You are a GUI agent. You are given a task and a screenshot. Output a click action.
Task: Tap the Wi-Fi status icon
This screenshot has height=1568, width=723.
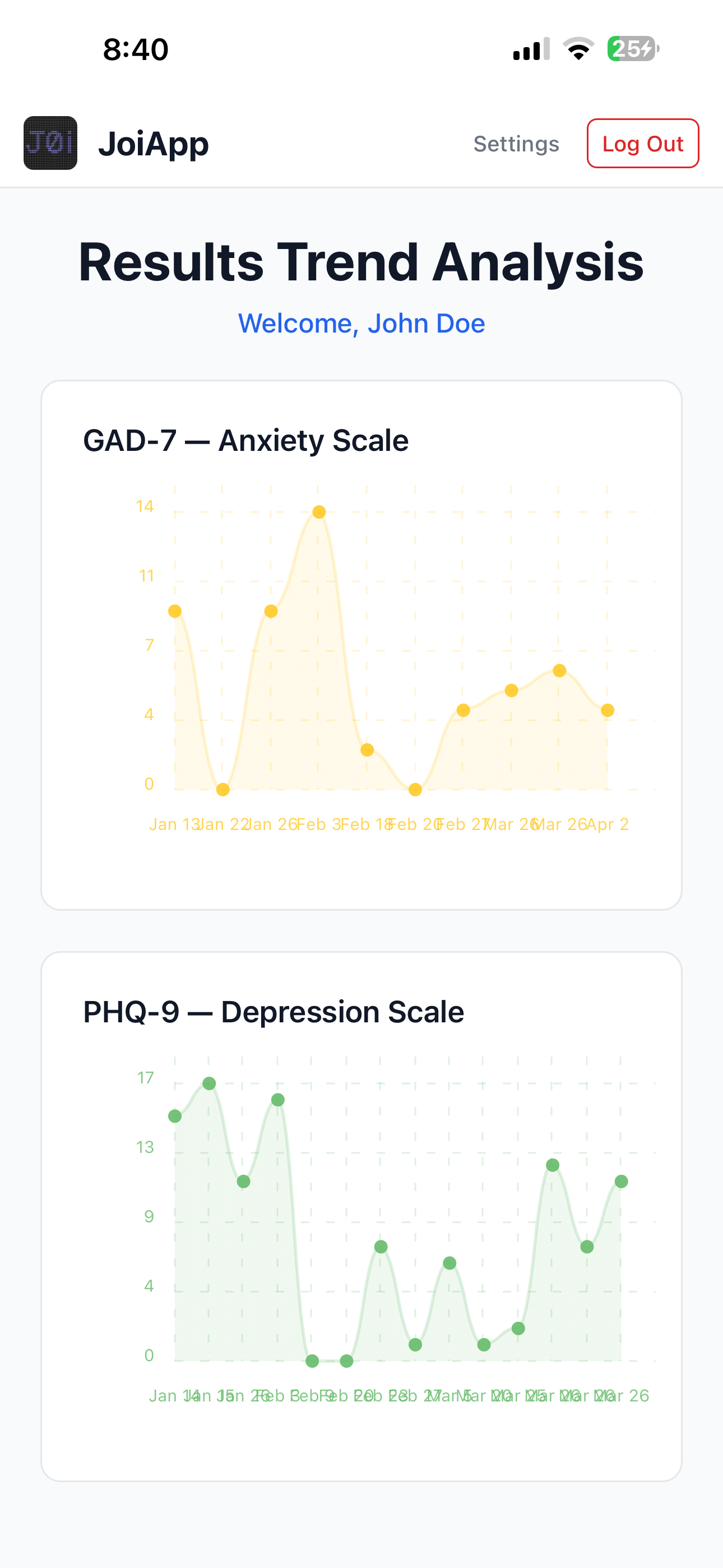578,49
